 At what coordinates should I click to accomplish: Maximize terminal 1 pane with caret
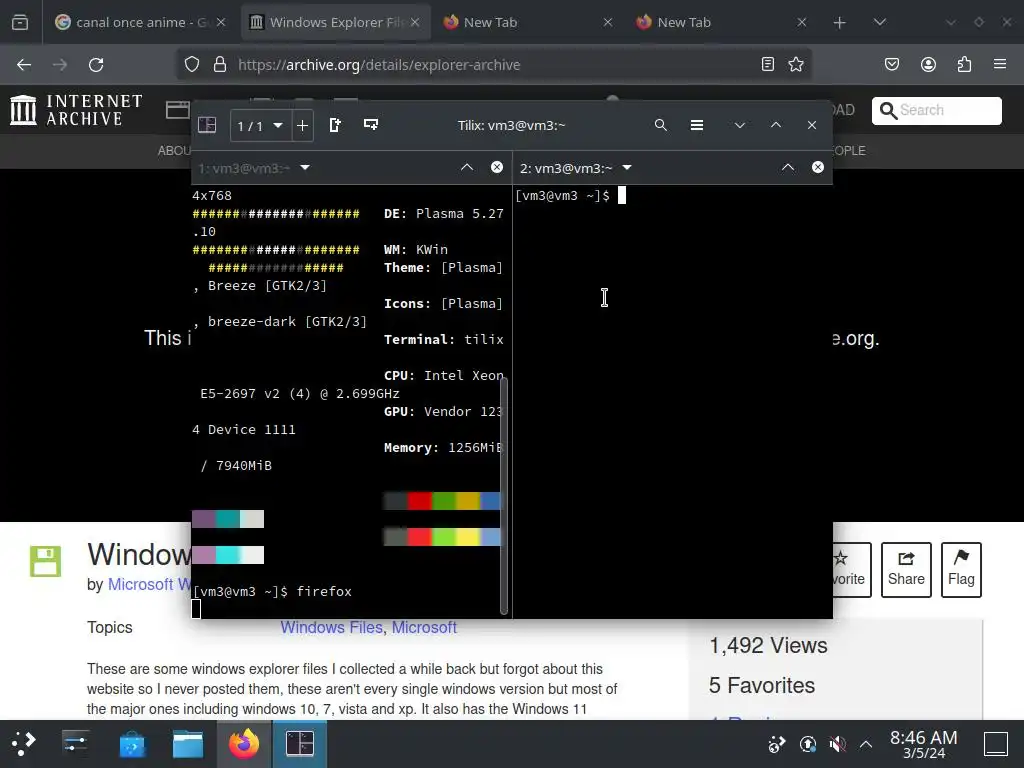pyautogui.click(x=467, y=167)
